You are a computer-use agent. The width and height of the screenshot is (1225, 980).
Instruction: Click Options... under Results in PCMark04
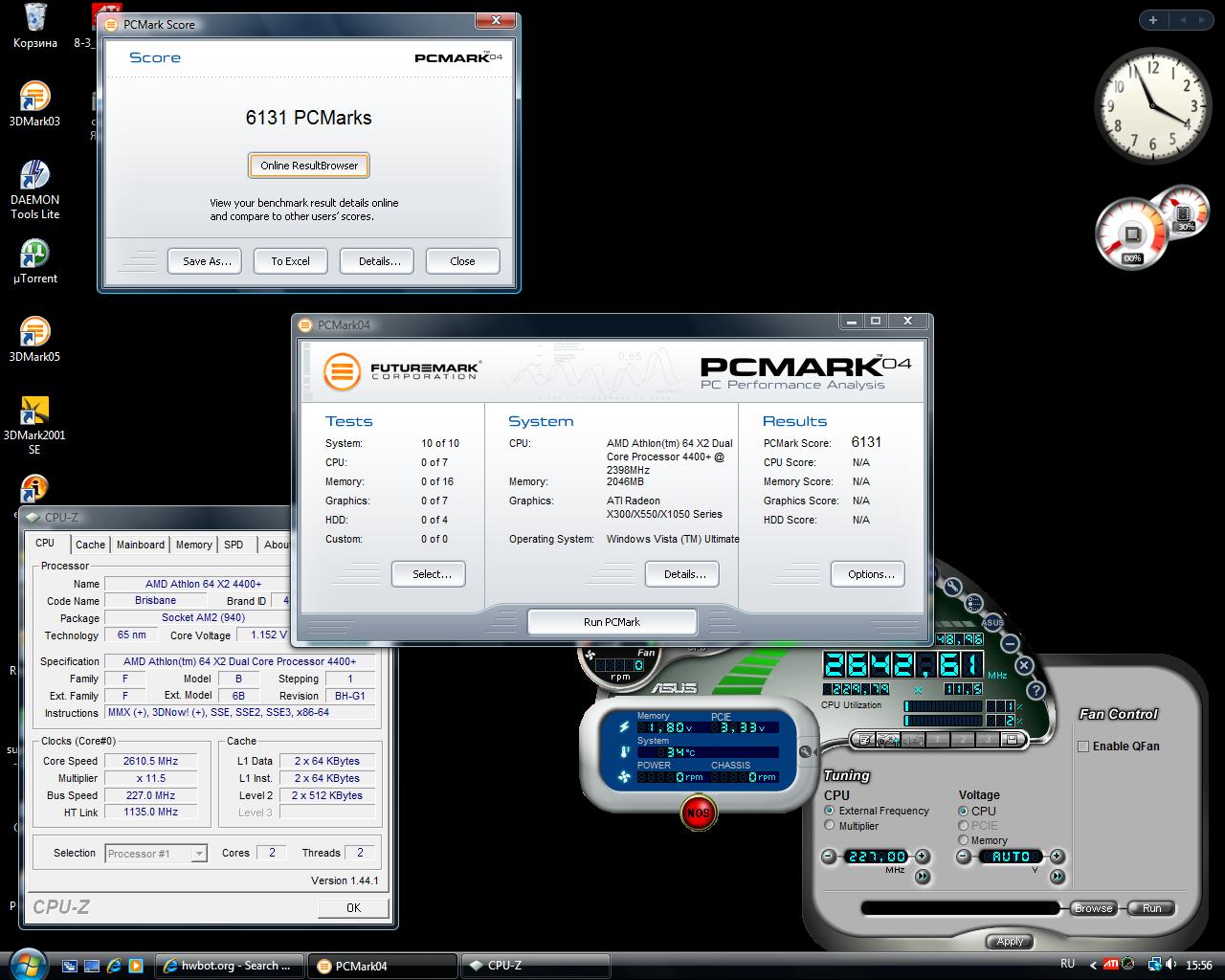point(868,574)
